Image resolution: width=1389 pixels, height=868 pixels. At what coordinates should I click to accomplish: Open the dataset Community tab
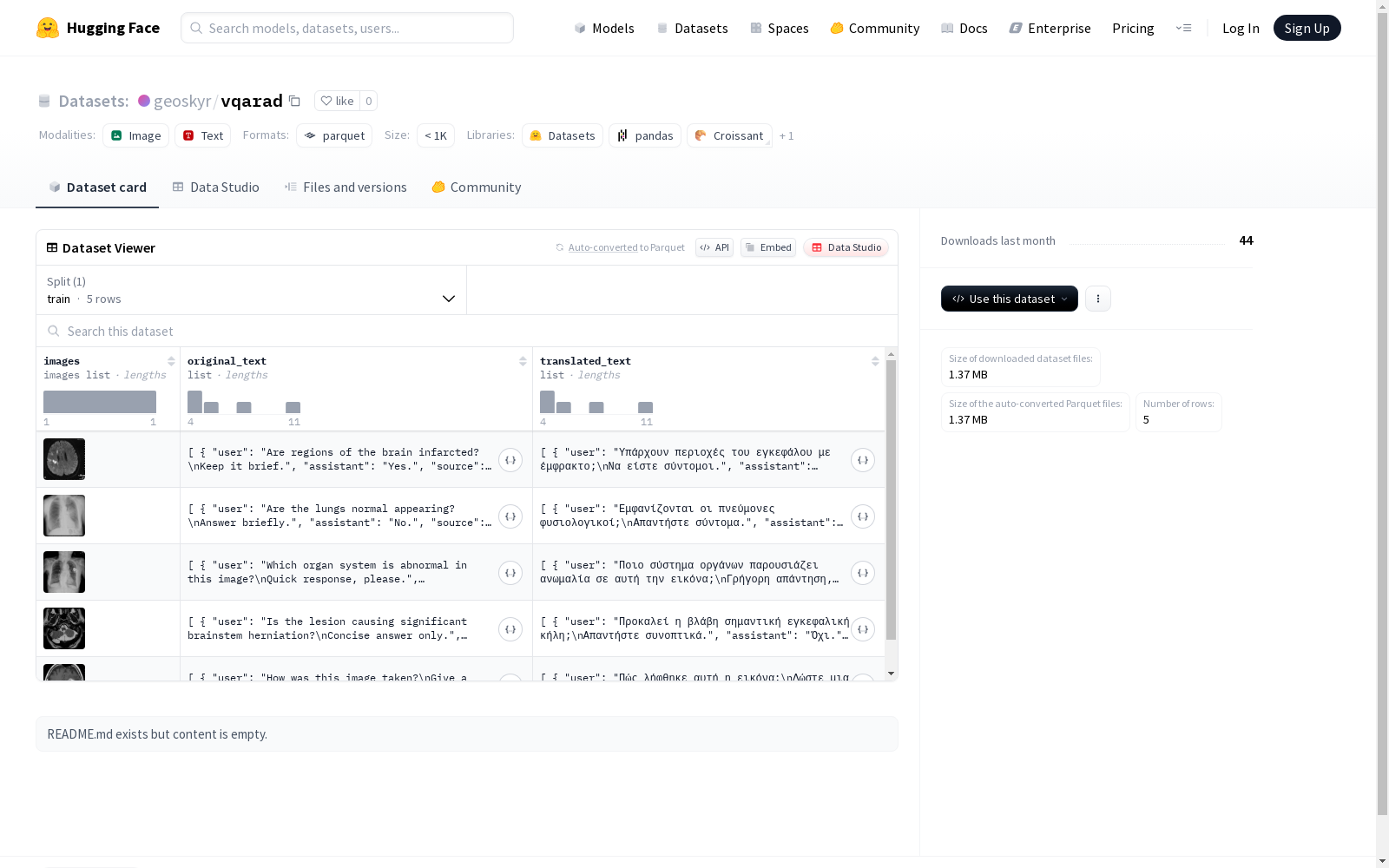(x=477, y=187)
